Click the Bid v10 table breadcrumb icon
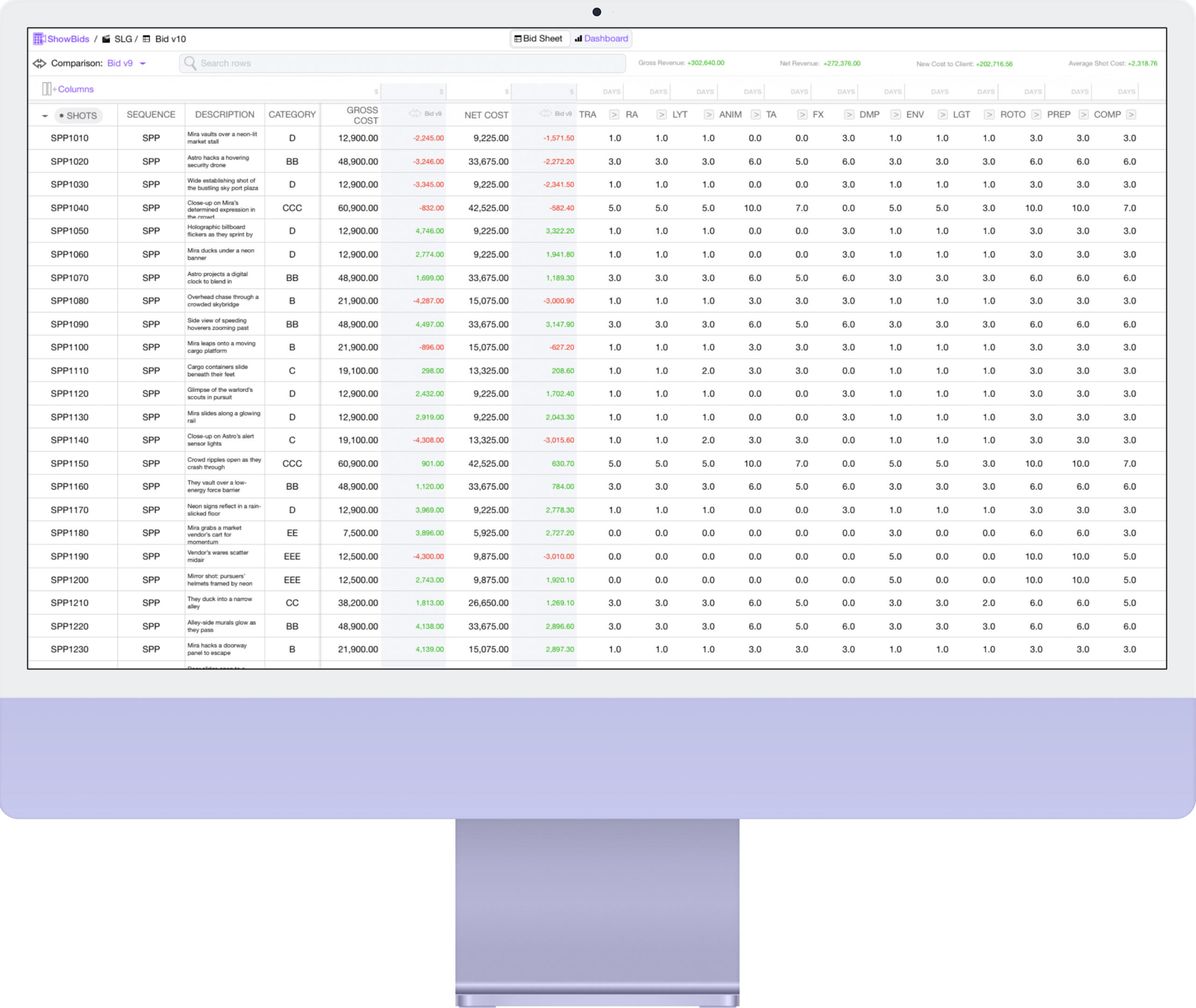Screen dimensions: 1196x1008 [146, 39]
